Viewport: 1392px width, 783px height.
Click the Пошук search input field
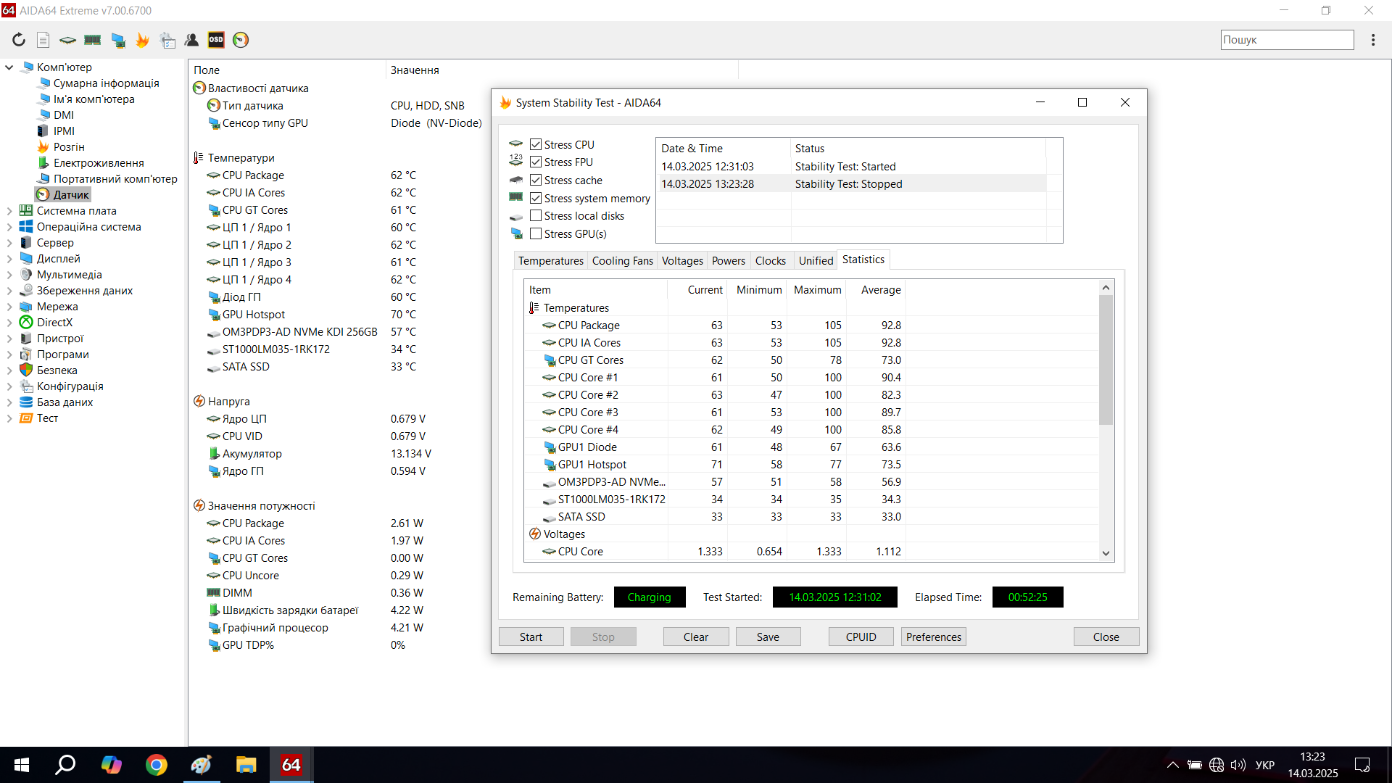(x=1286, y=40)
